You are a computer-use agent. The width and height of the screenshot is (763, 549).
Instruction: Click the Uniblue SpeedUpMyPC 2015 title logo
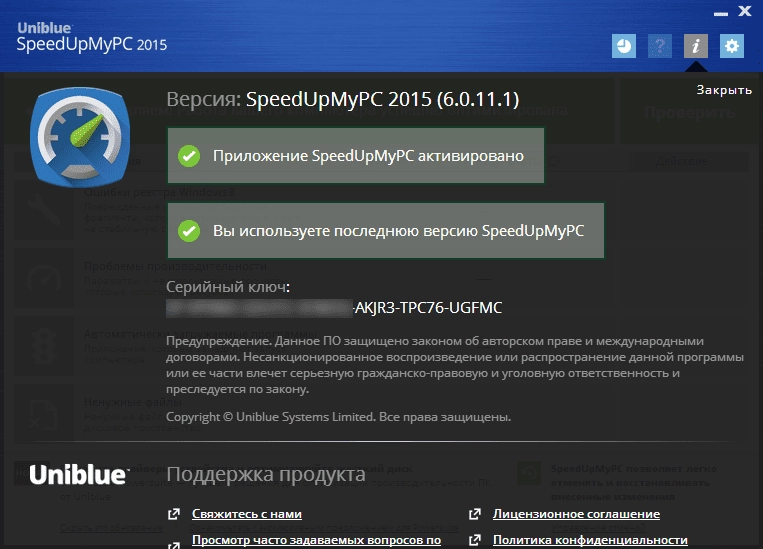[x=91, y=37]
